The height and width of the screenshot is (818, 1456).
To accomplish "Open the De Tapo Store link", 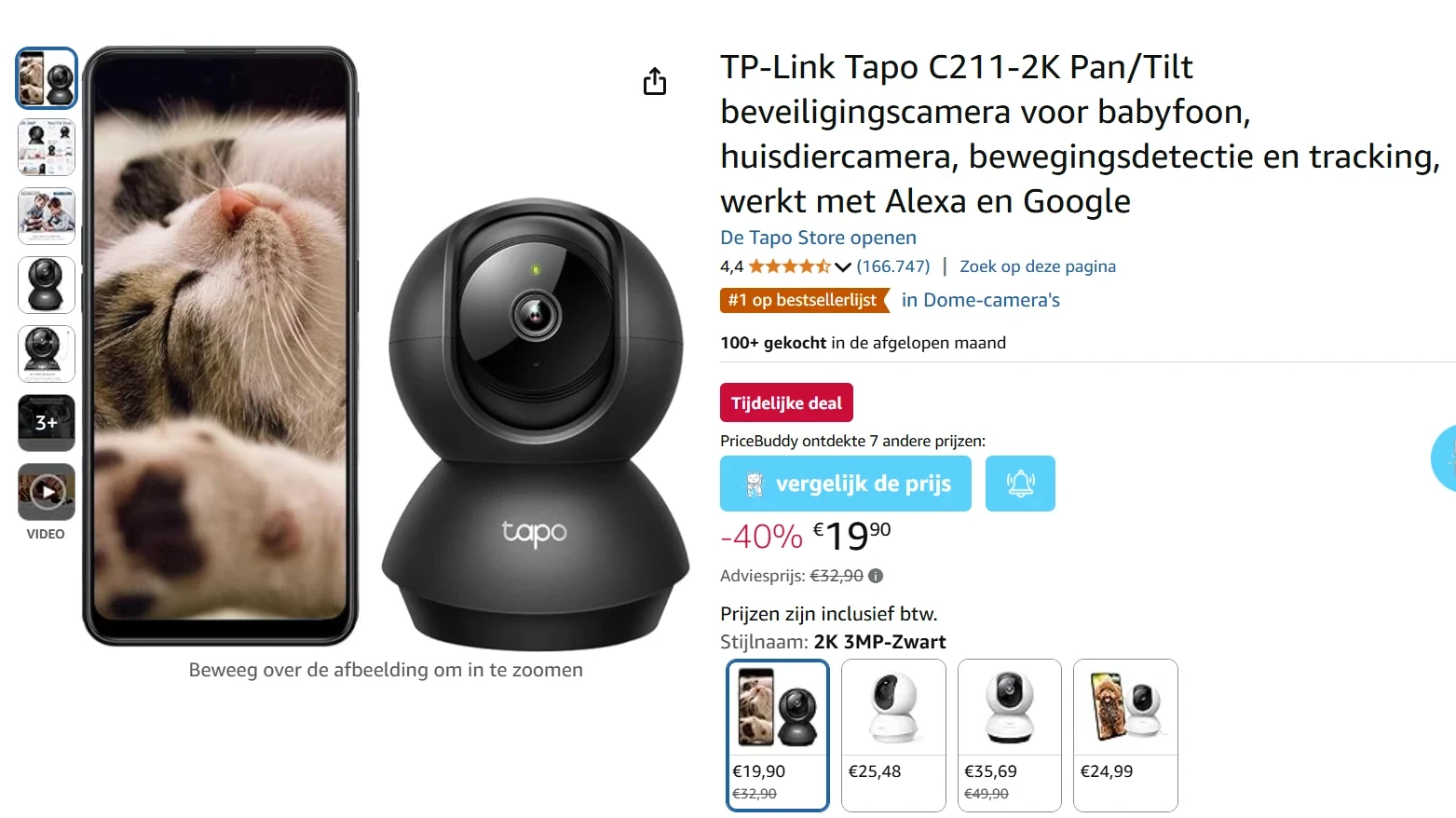I will [x=818, y=238].
